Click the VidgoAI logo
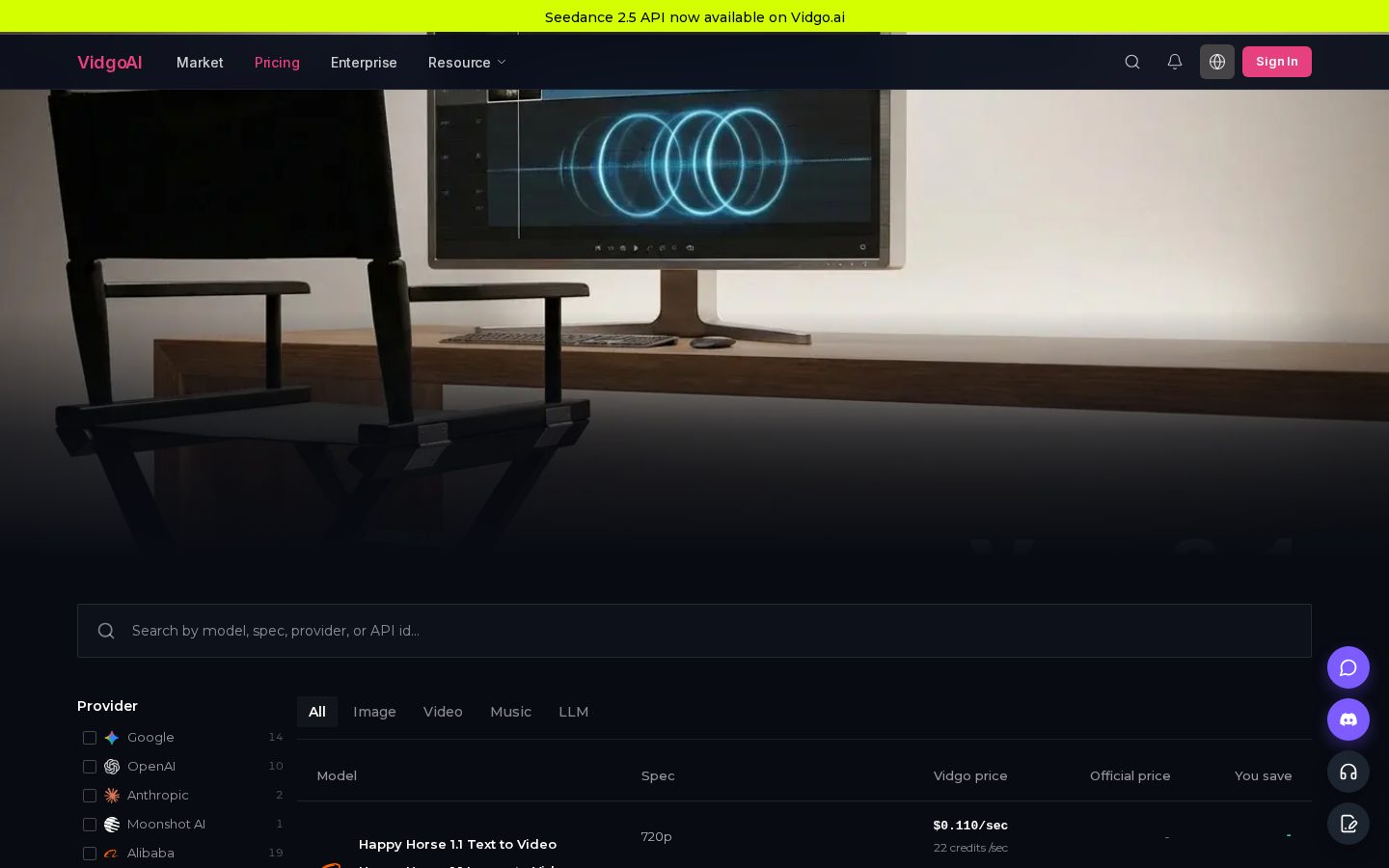 click(x=110, y=63)
